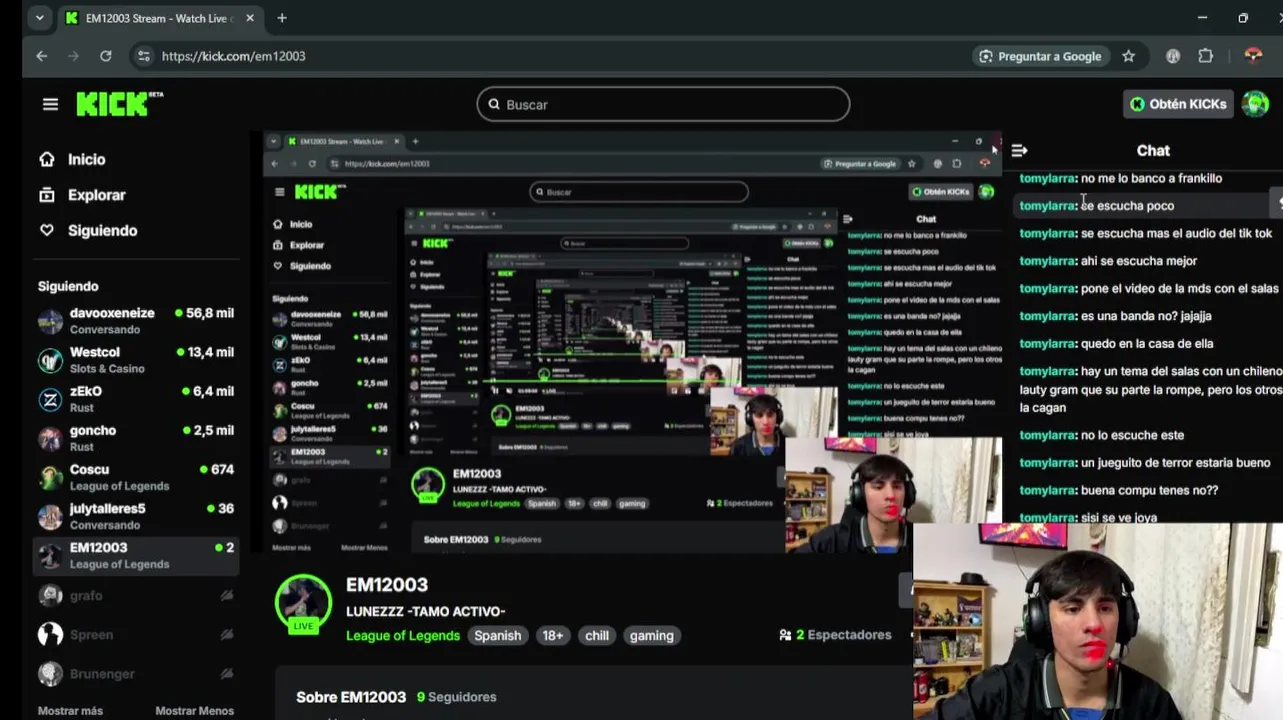Open offline grafo channel

click(x=136, y=595)
